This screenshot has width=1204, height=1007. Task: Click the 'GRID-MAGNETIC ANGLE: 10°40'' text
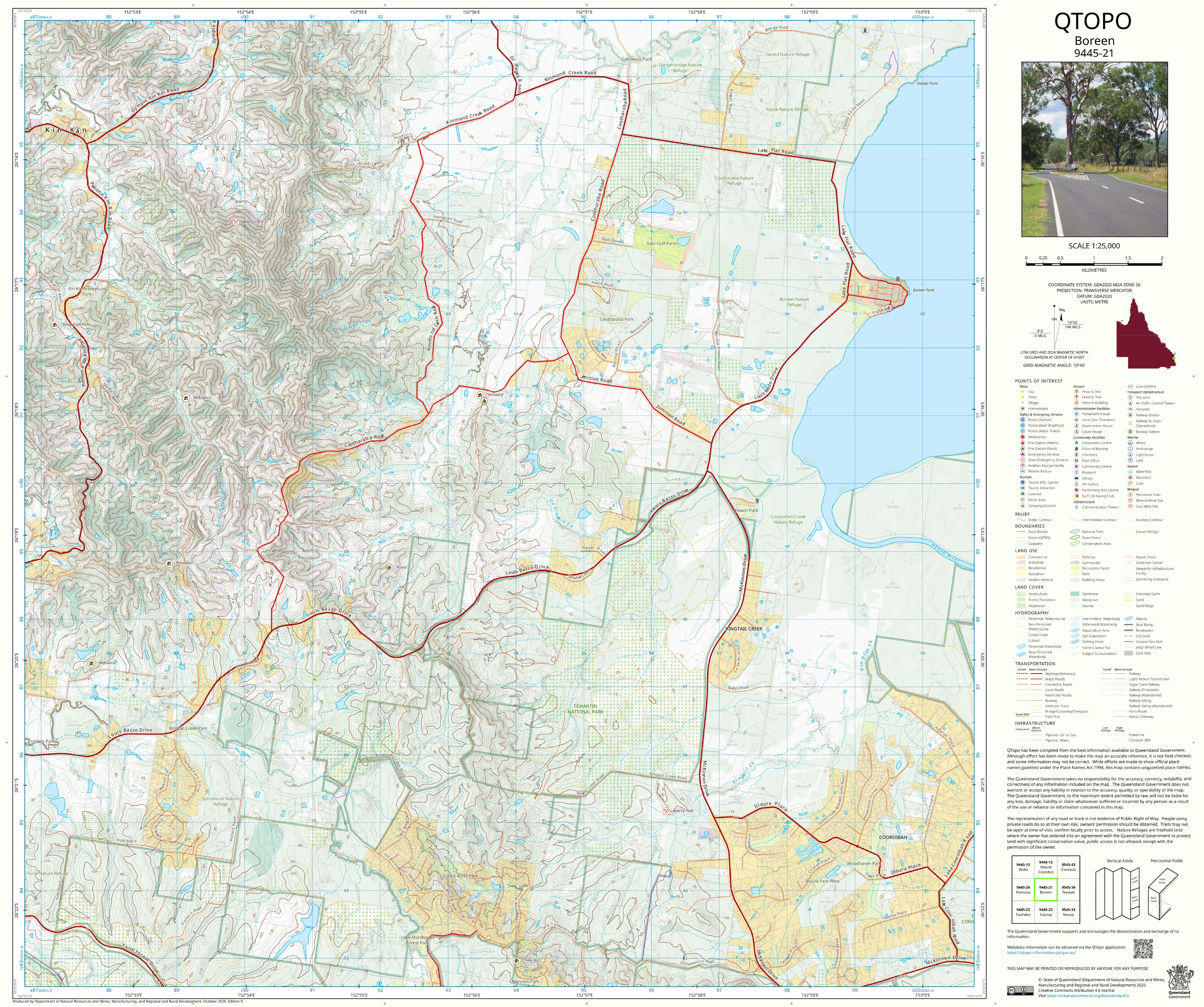1054,365
